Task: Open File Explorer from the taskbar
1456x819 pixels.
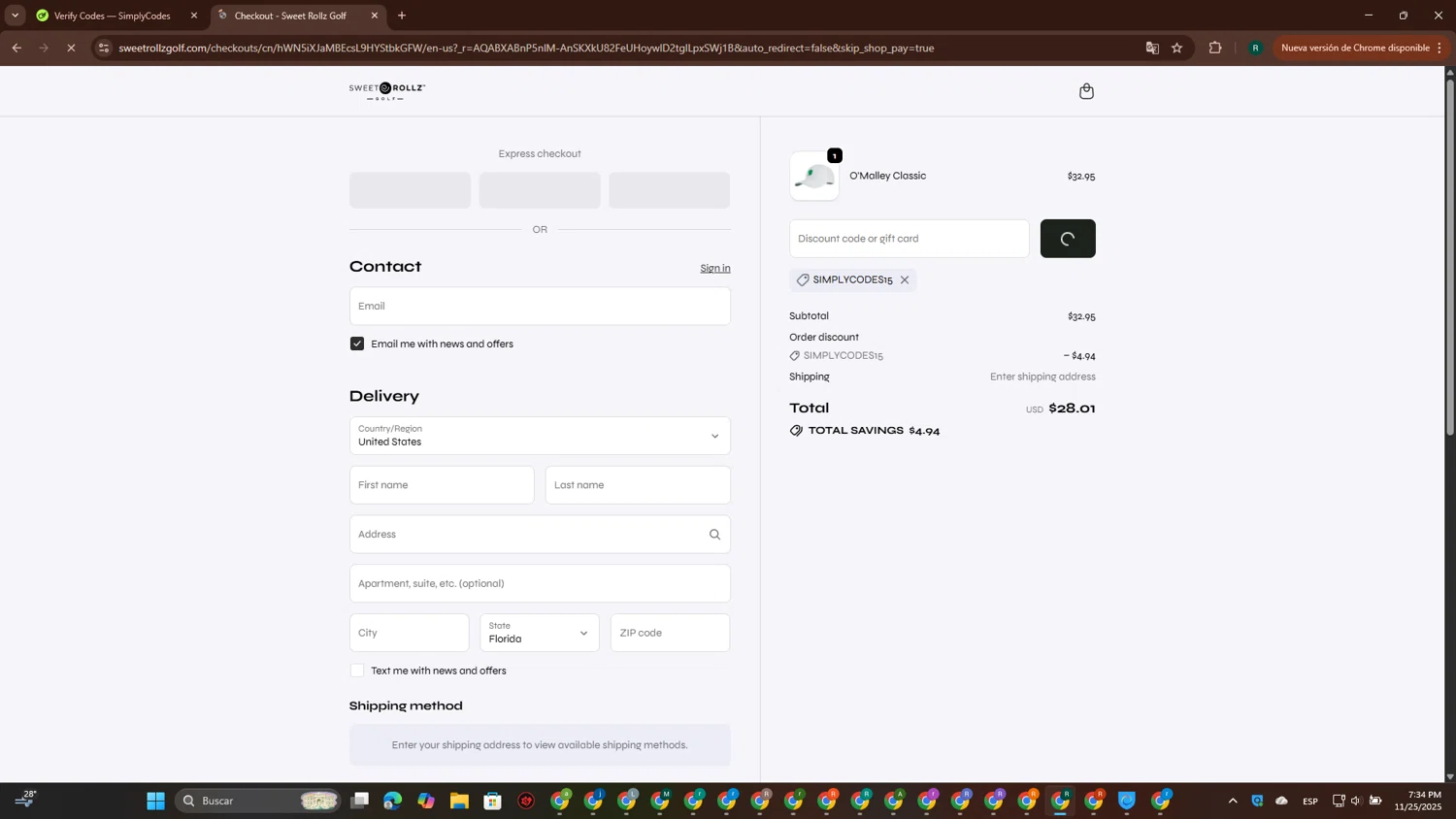Action: (459, 801)
